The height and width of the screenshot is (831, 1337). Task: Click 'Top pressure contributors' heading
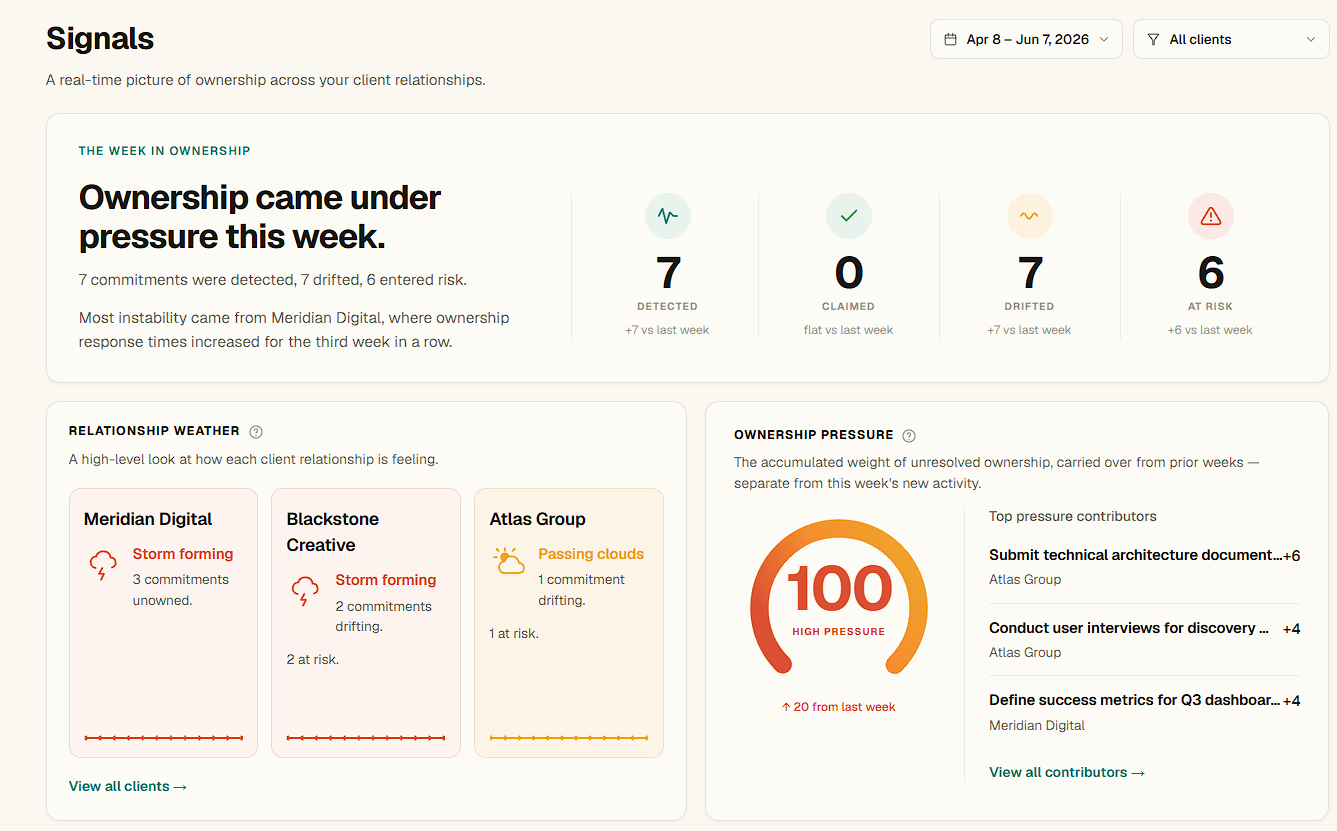[x=1073, y=516]
